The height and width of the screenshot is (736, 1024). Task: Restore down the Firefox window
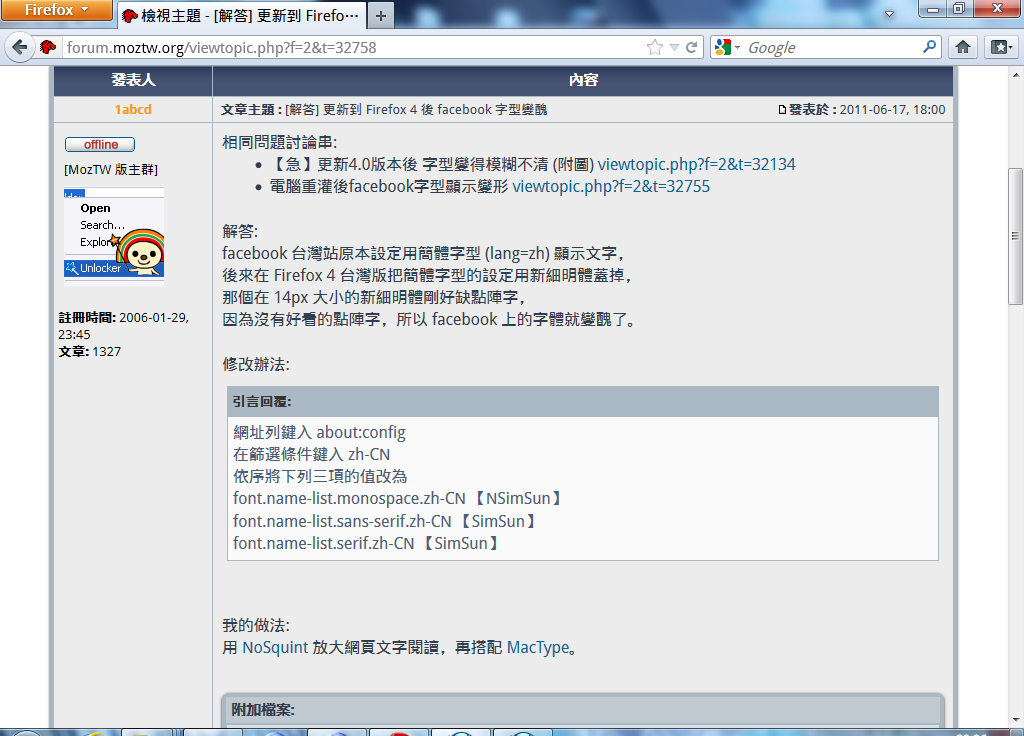tap(959, 9)
